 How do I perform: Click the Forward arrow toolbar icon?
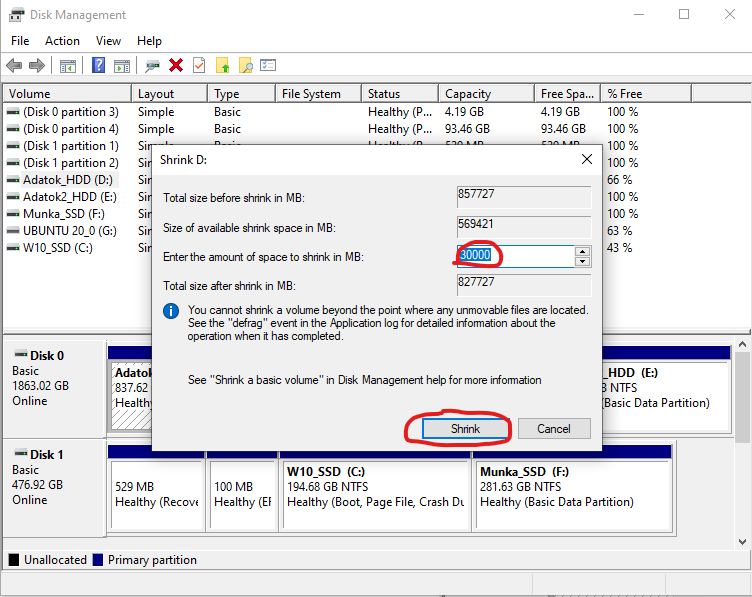[37, 65]
